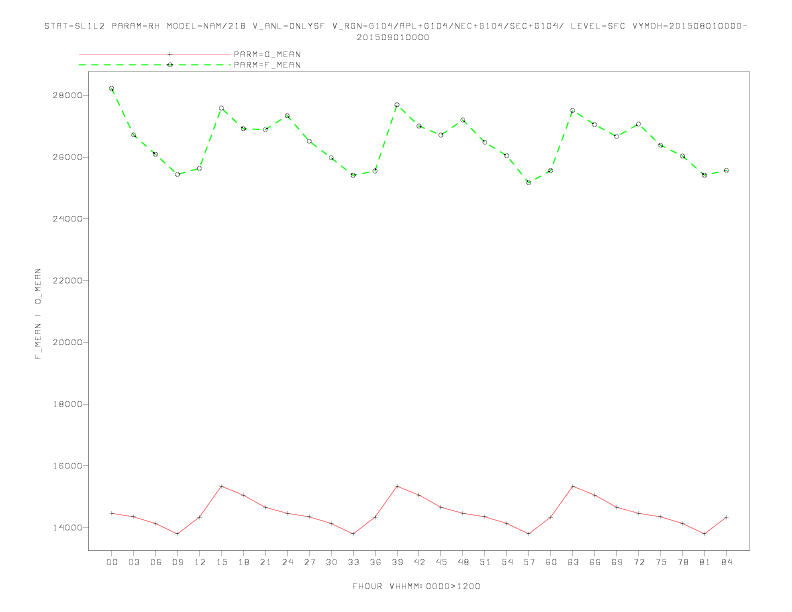The width and height of the screenshot is (792, 612).
Task: Click the x-axis label FHOUR VHHMM:0000>1200
Action: point(416,586)
